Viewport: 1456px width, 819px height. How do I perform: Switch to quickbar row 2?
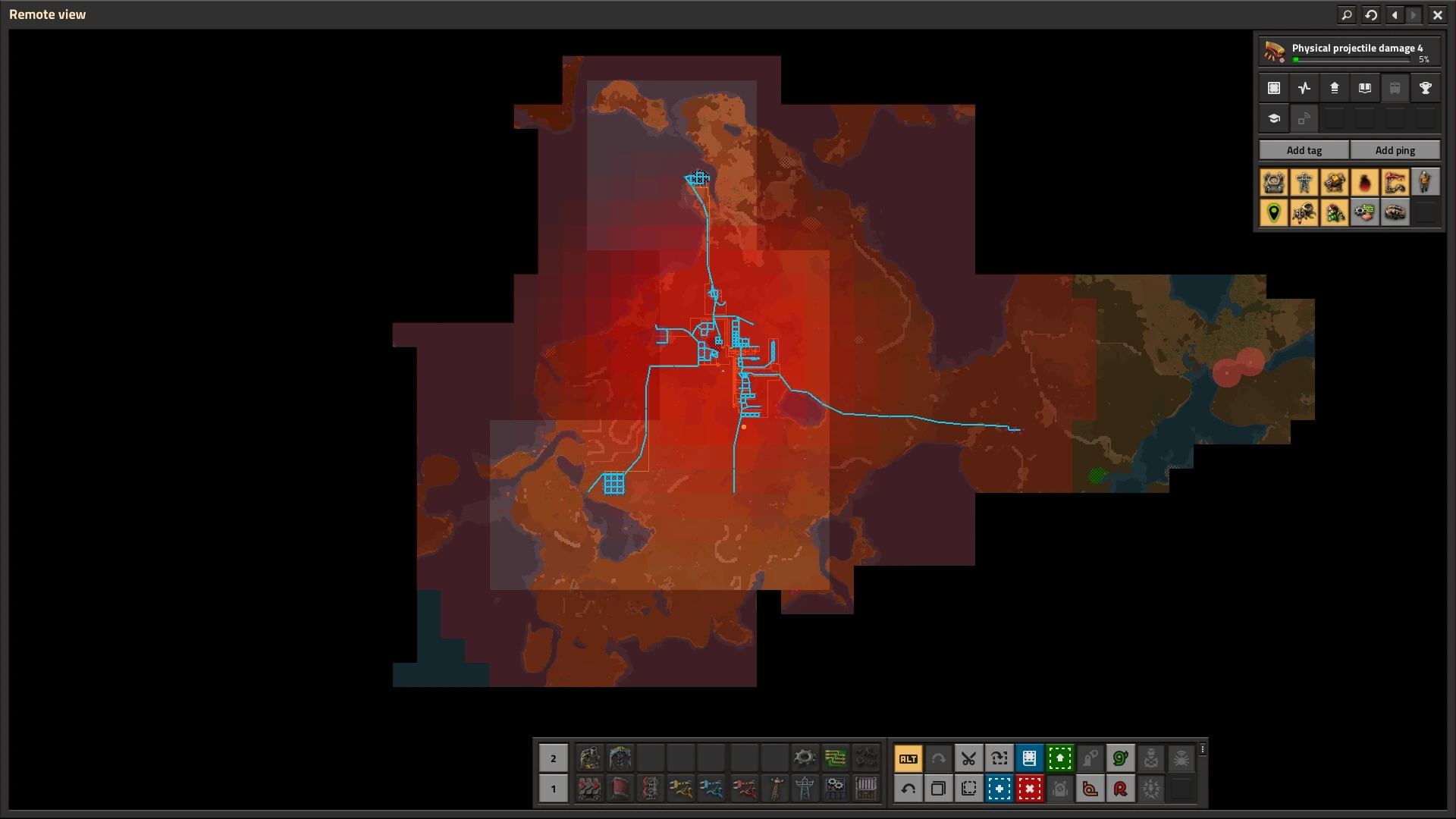(553, 758)
